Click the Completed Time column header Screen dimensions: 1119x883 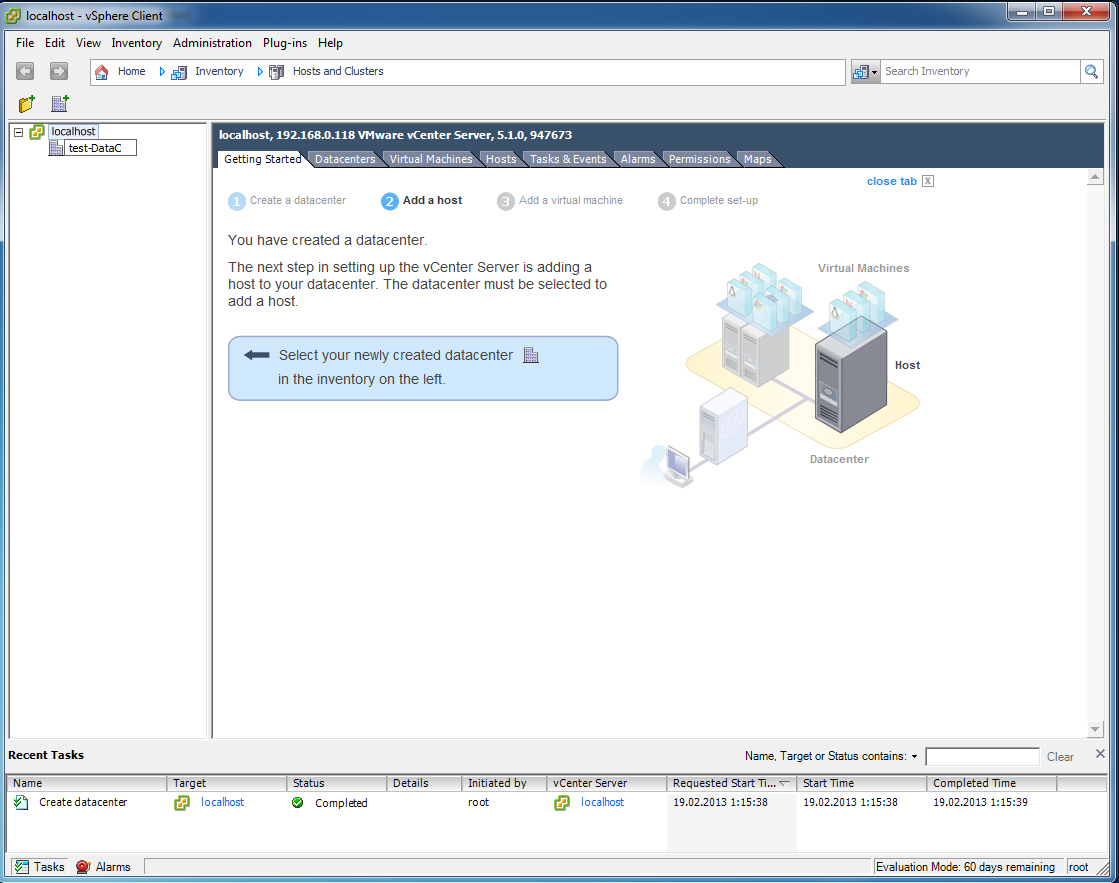tap(991, 783)
